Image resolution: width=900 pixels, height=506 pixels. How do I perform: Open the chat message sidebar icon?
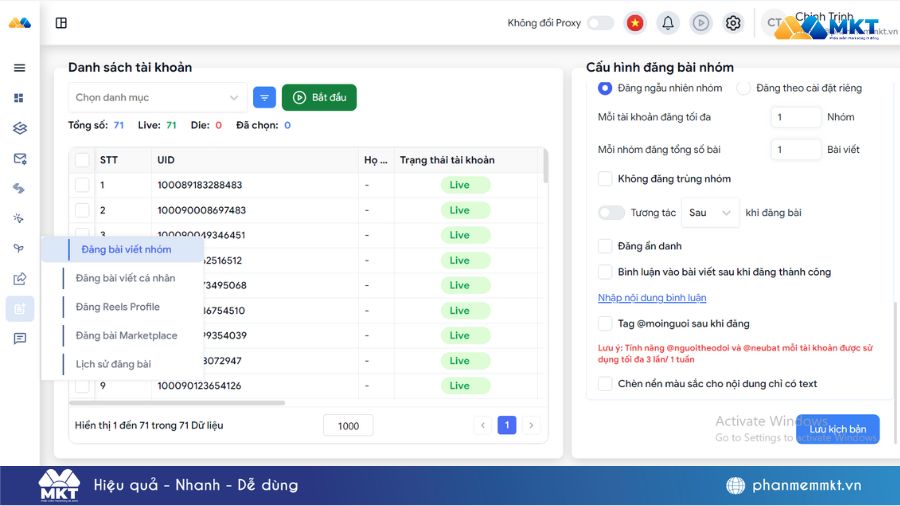[20, 338]
